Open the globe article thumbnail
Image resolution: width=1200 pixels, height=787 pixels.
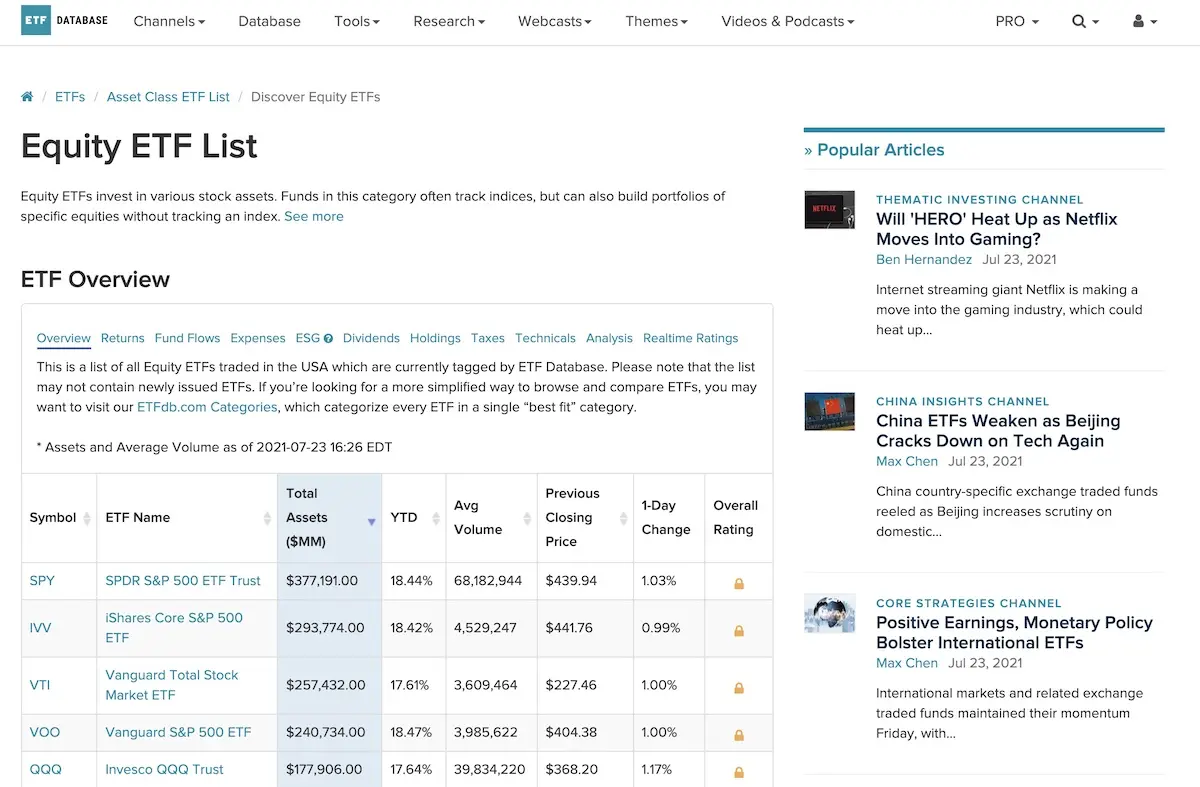[x=830, y=613]
